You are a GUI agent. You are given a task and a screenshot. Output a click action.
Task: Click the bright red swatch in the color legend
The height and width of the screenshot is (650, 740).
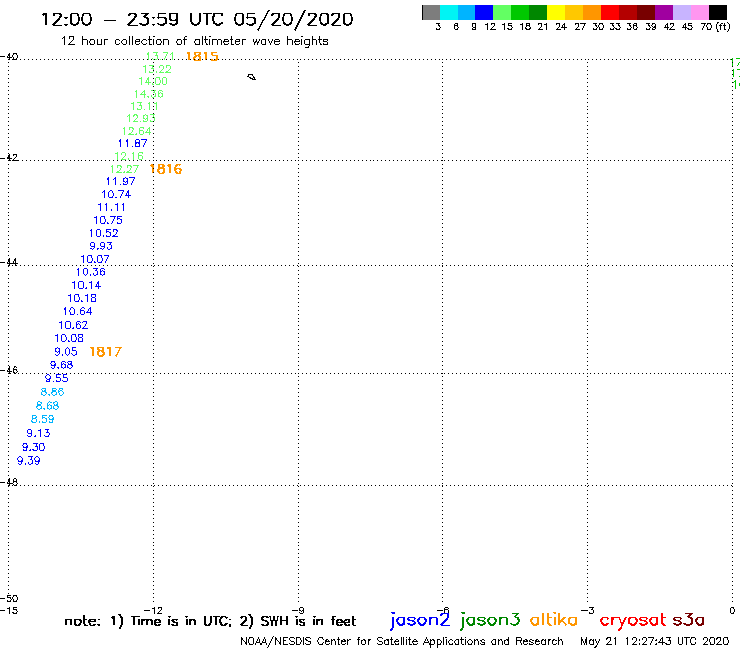610,12
